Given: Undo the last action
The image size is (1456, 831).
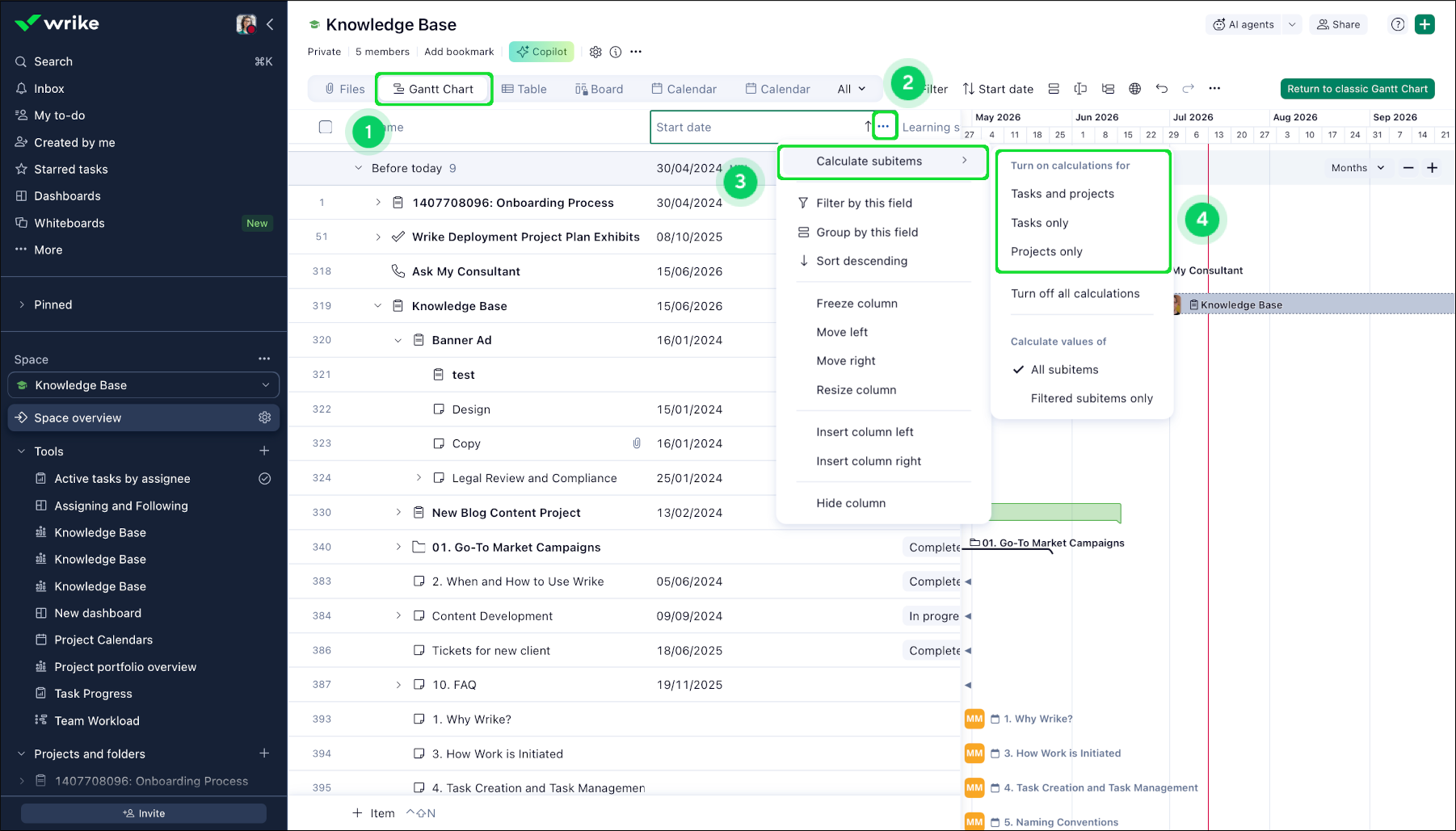Looking at the screenshot, I should pyautogui.click(x=1162, y=89).
